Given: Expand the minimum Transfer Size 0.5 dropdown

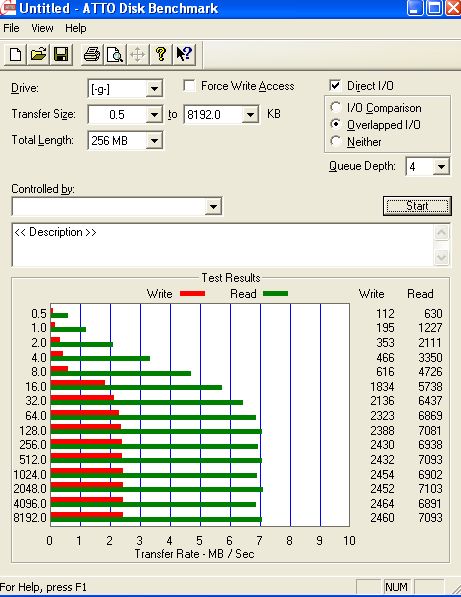Looking at the screenshot, I should click(154, 115).
